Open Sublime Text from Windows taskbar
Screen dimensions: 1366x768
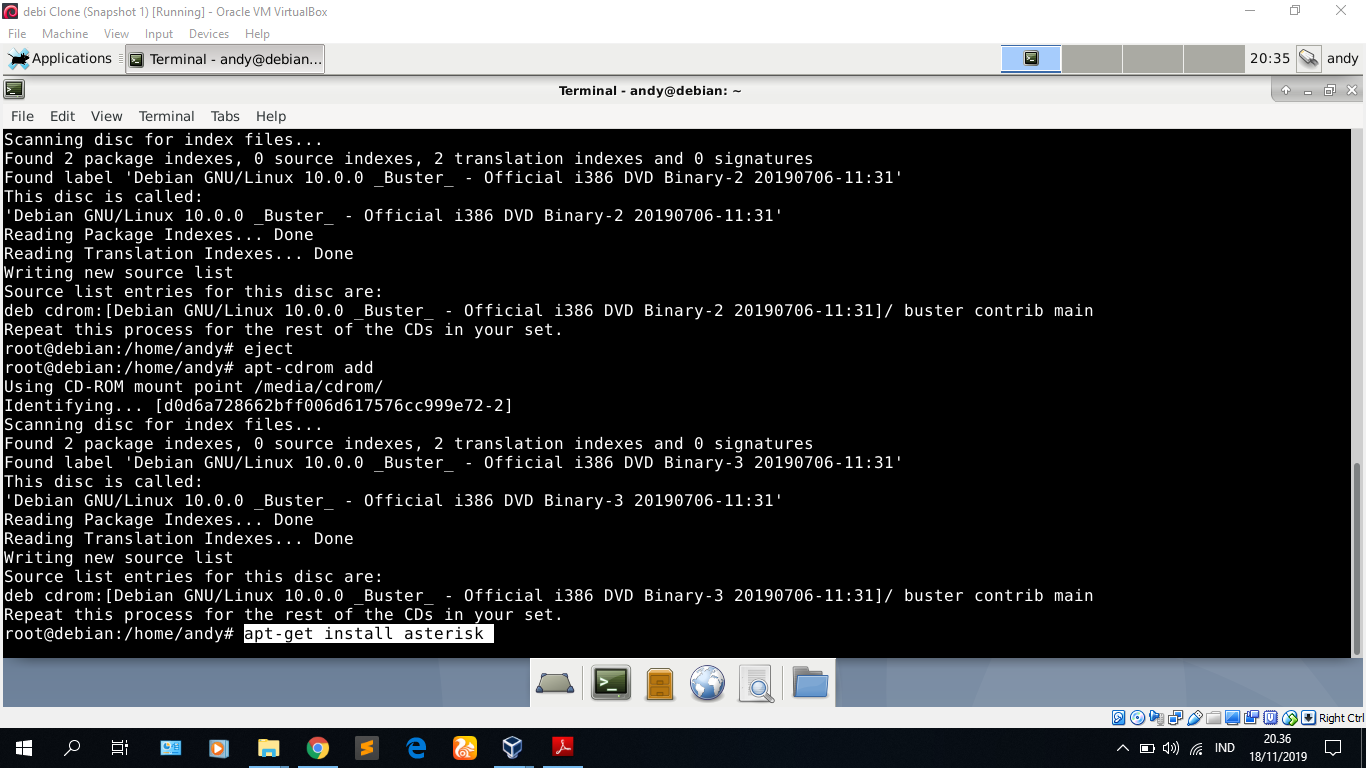[366, 748]
